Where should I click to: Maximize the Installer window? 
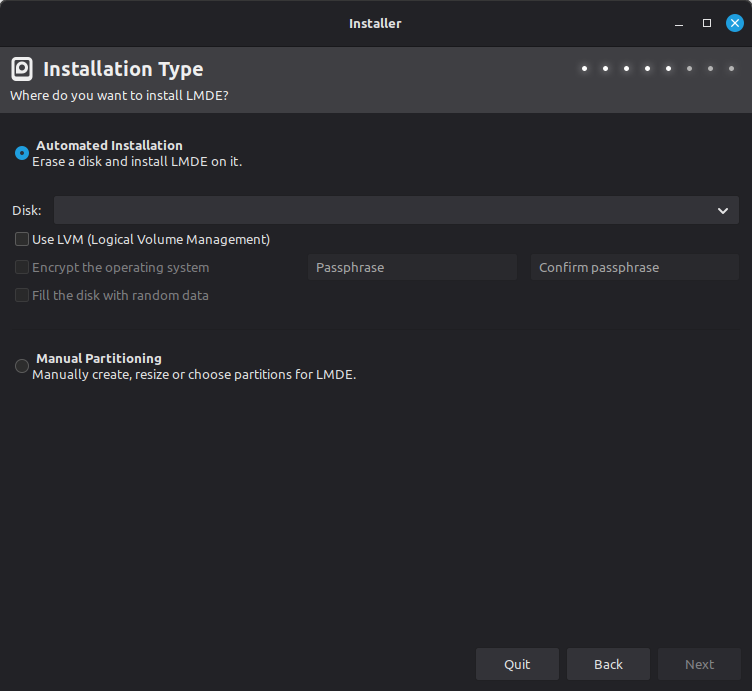[x=706, y=23]
